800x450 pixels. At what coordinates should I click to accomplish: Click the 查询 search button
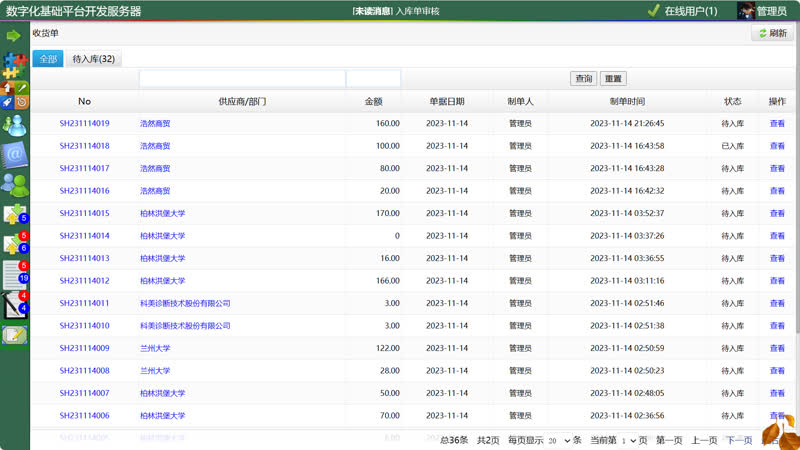coord(583,79)
